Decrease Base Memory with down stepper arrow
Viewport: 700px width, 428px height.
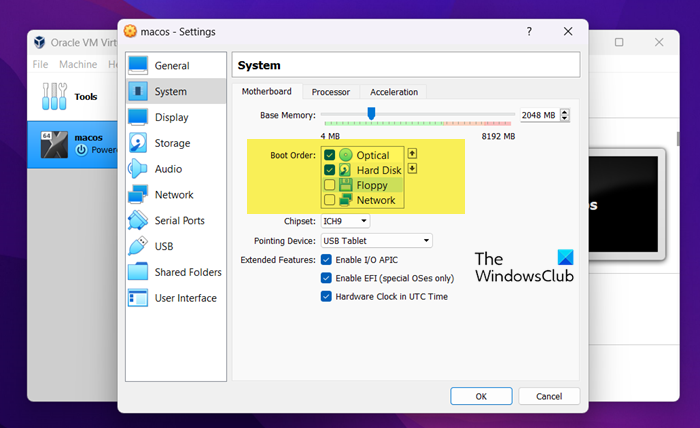tap(565, 118)
